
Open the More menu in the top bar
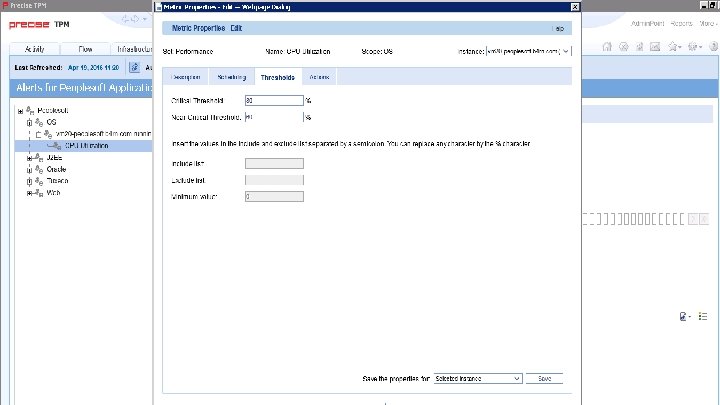pyautogui.click(x=707, y=23)
